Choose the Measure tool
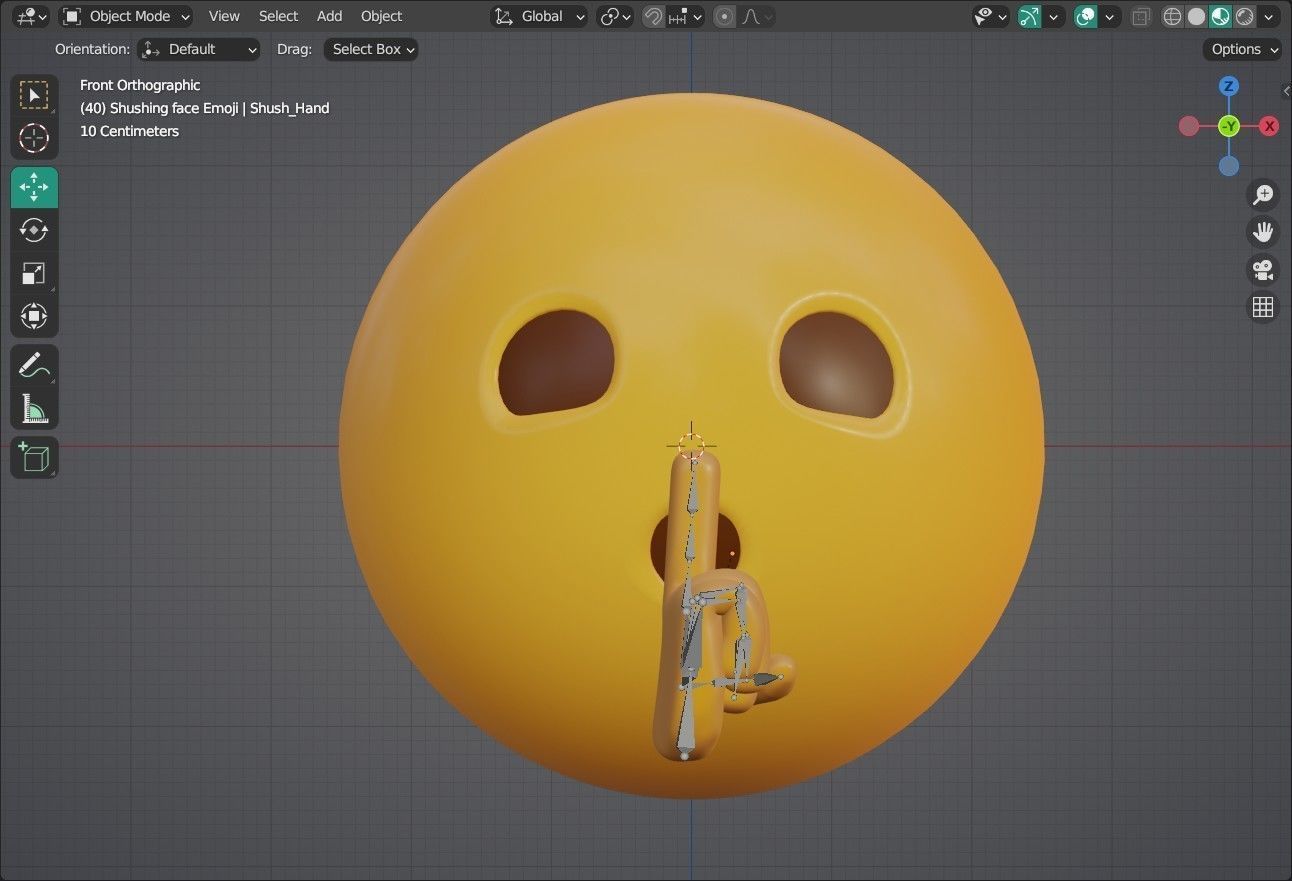This screenshot has width=1292, height=881. pyautogui.click(x=34, y=408)
